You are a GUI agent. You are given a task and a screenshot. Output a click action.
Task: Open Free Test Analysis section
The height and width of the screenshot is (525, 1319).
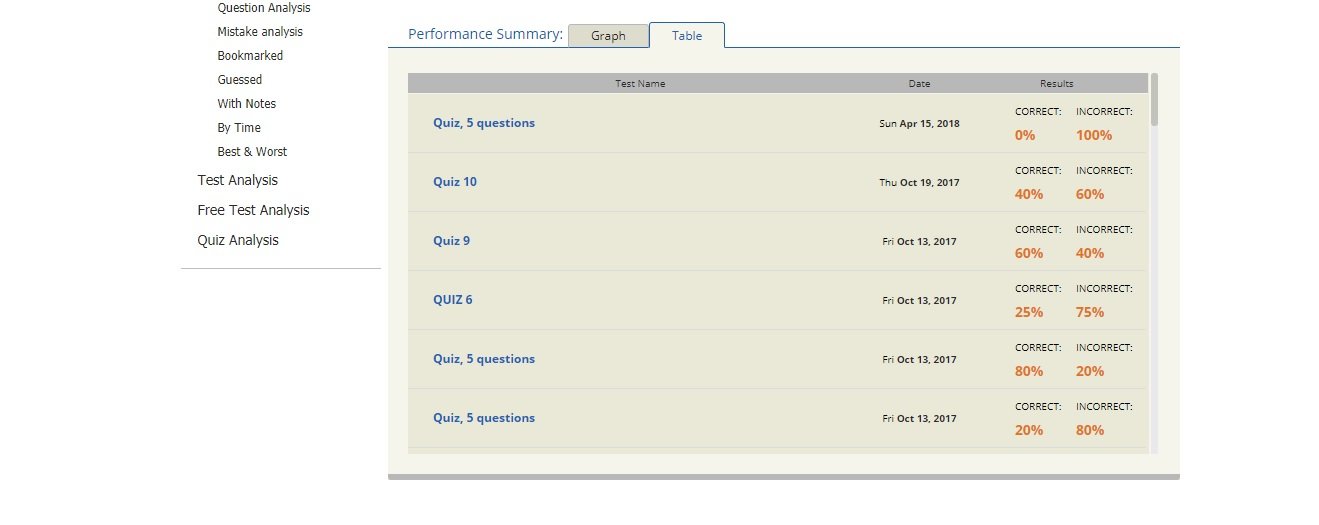[254, 210]
